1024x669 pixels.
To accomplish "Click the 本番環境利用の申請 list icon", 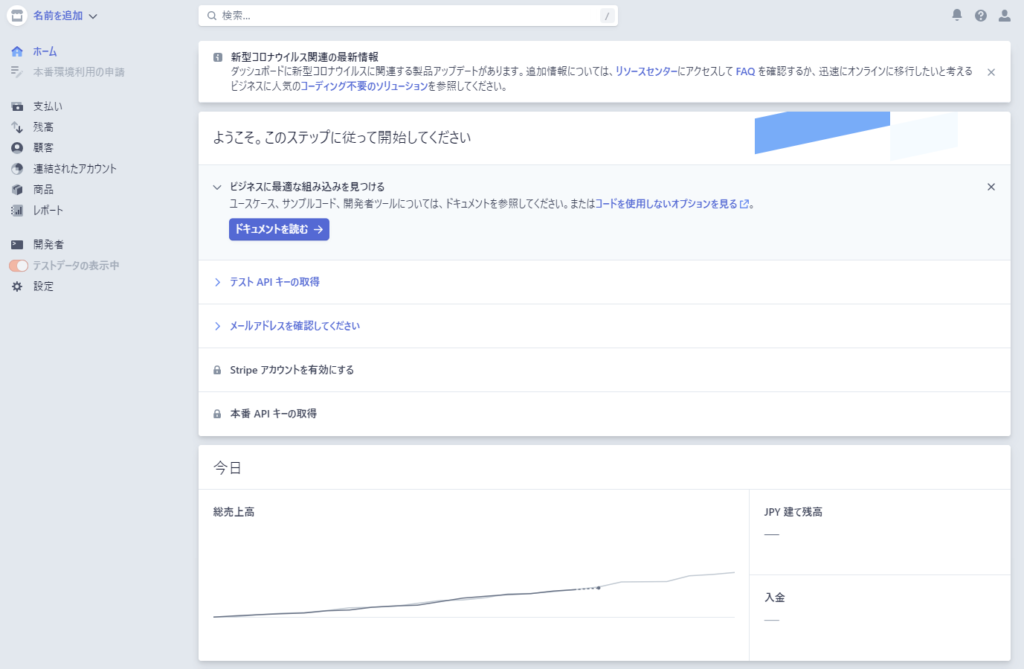I will (x=17, y=72).
